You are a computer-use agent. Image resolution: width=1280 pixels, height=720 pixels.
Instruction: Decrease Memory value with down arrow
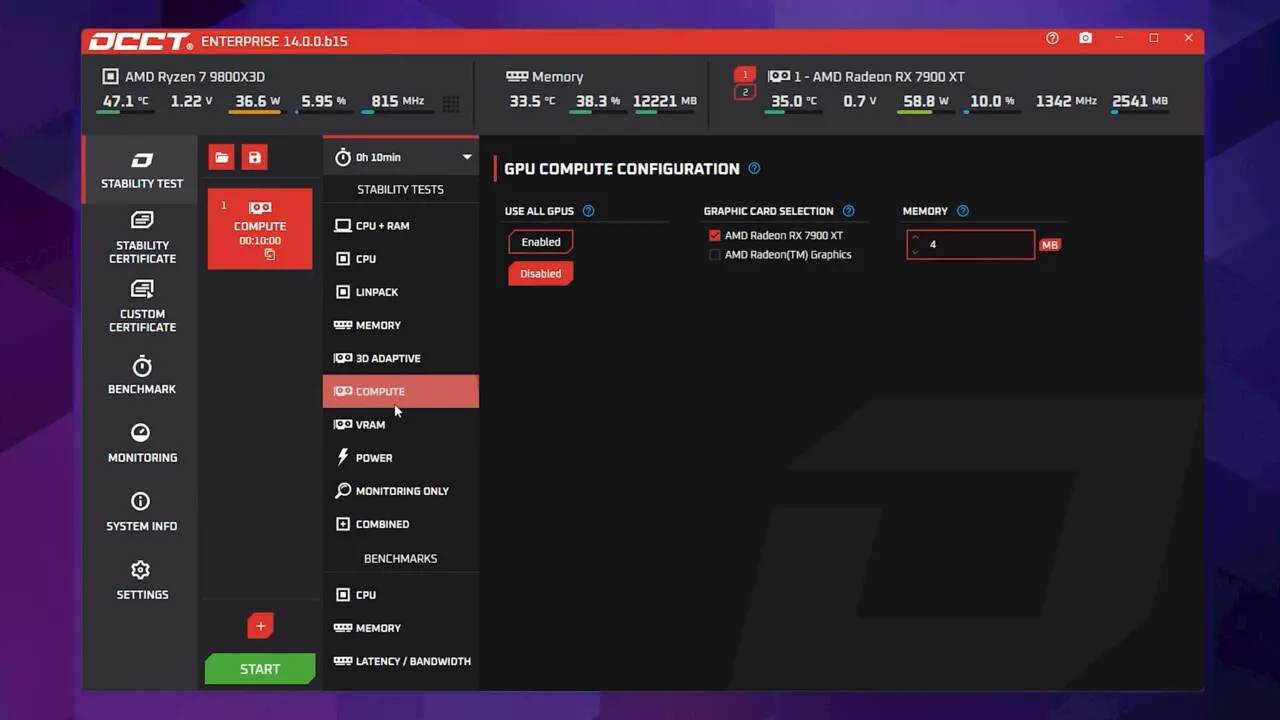point(915,251)
